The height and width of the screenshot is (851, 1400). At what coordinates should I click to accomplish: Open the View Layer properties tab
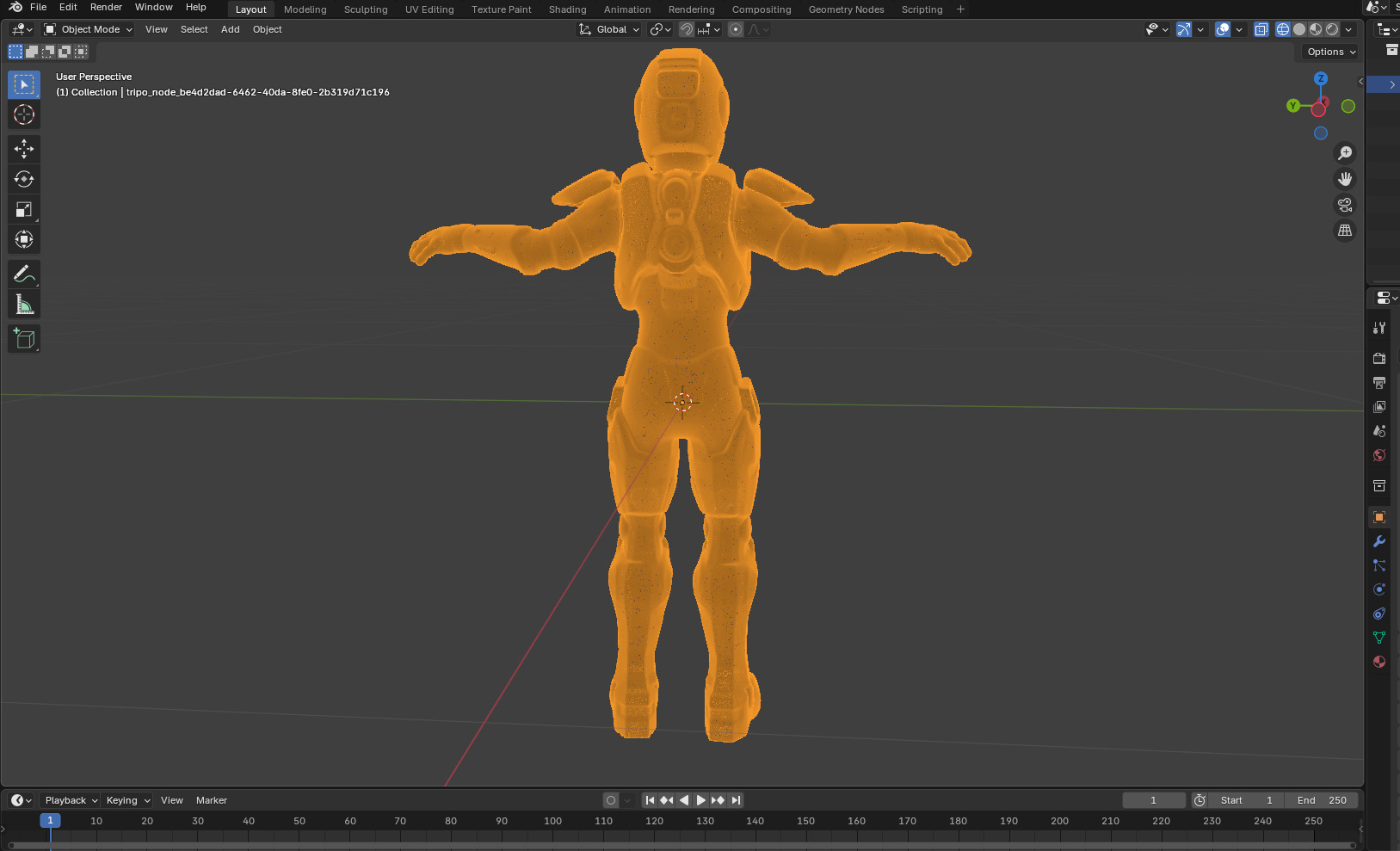tap(1379, 406)
